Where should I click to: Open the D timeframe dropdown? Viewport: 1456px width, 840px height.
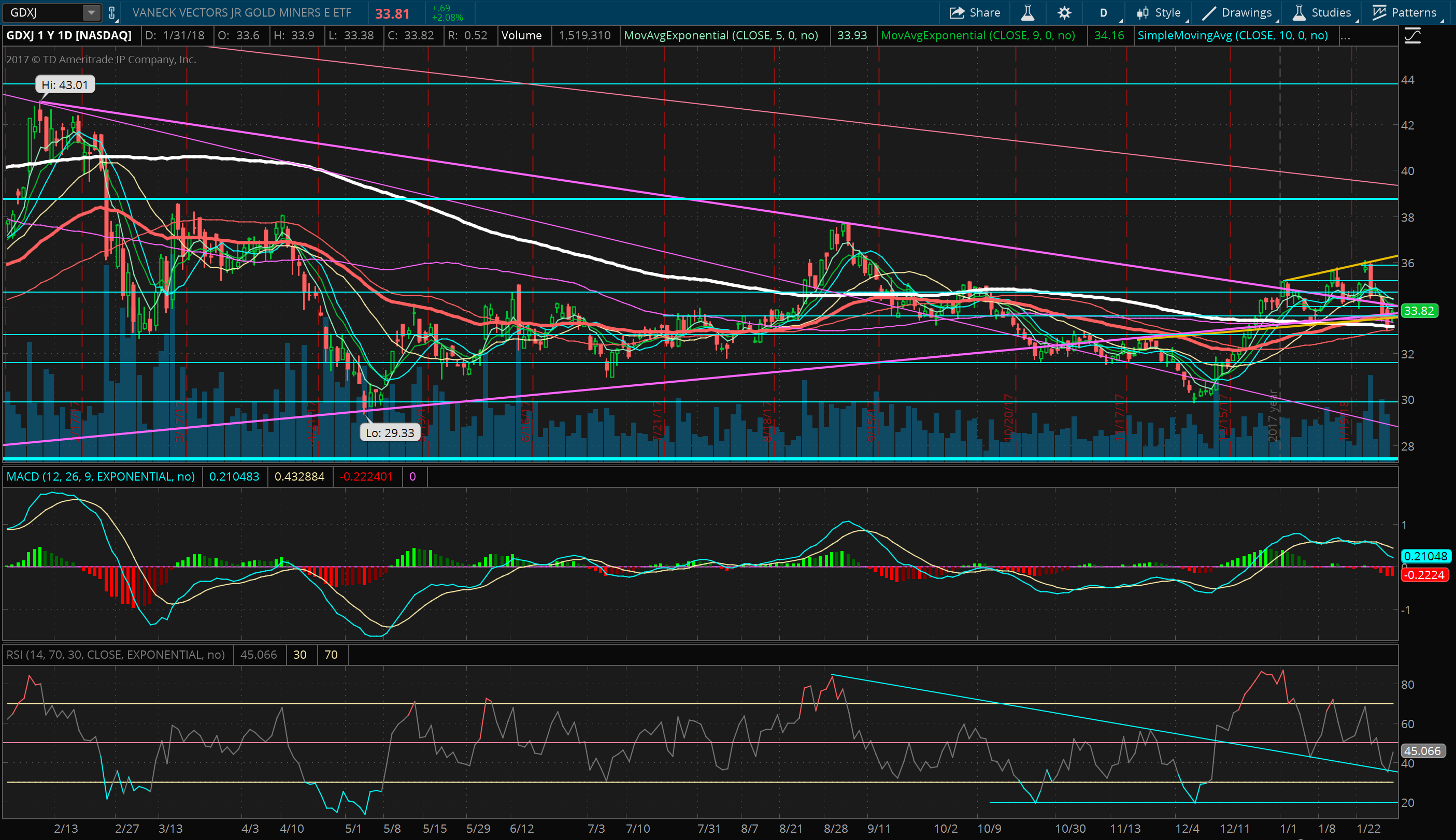click(x=1103, y=13)
